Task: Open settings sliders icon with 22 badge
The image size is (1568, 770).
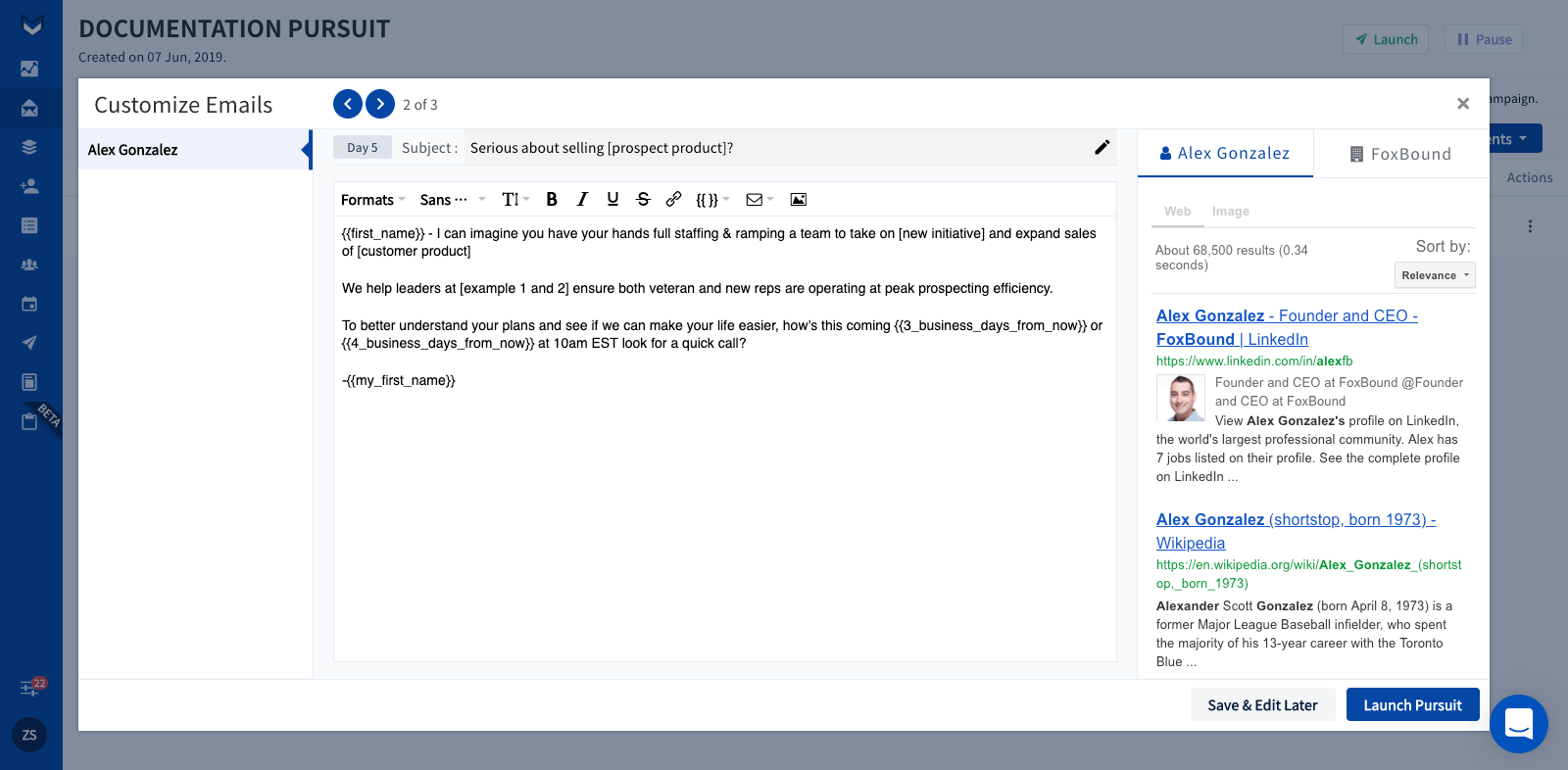Action: coord(31,687)
